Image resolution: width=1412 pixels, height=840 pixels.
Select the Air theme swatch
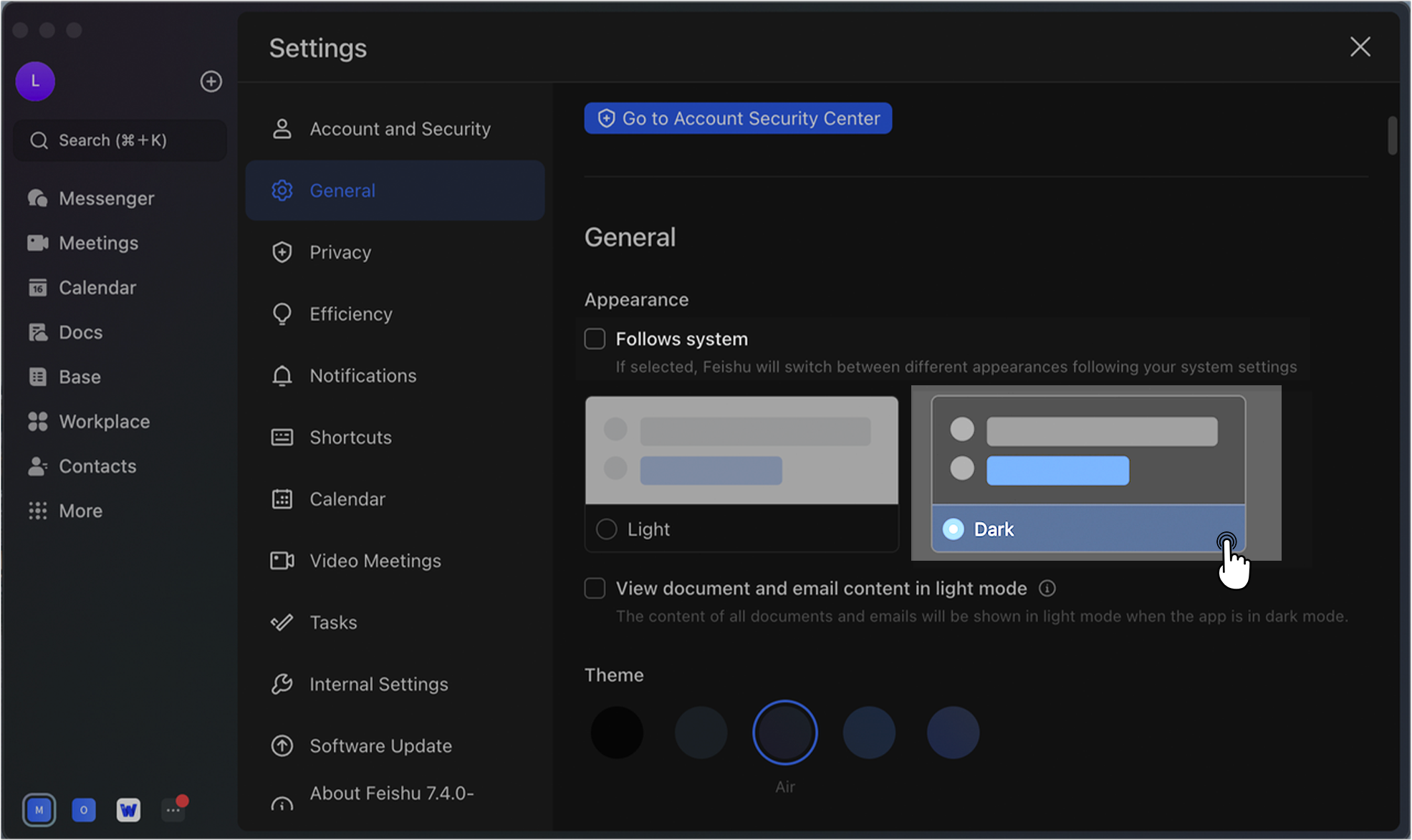click(x=785, y=732)
